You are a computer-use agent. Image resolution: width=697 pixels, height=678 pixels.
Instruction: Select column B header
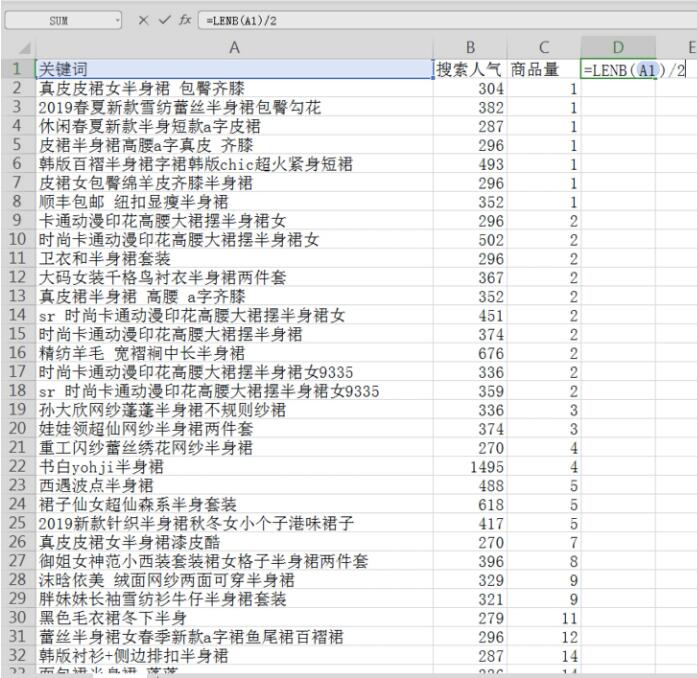[470, 48]
